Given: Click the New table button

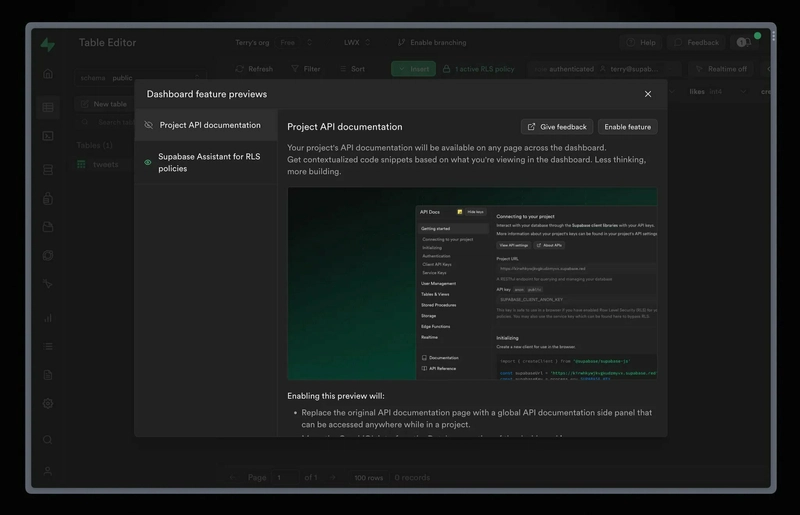Looking at the screenshot, I should (104, 104).
